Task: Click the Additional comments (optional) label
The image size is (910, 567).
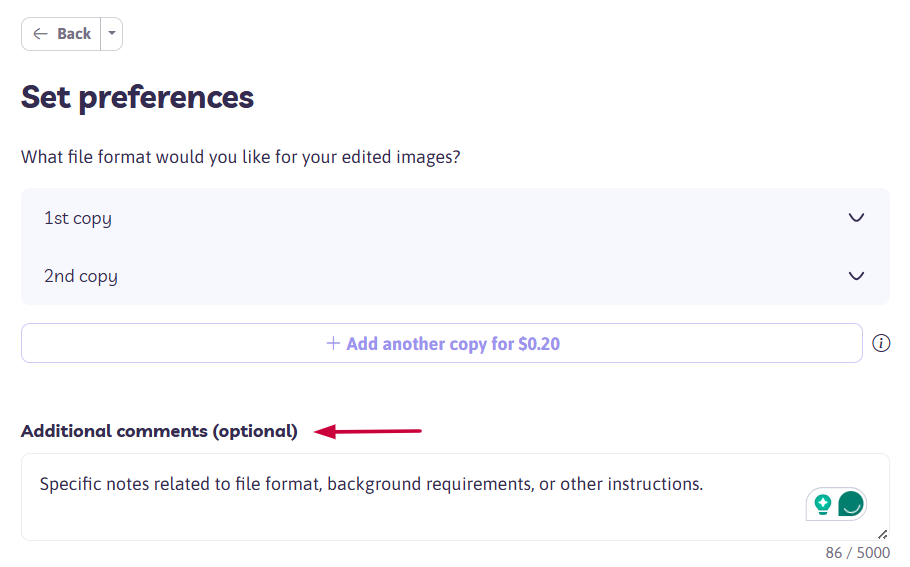Action: click(159, 431)
